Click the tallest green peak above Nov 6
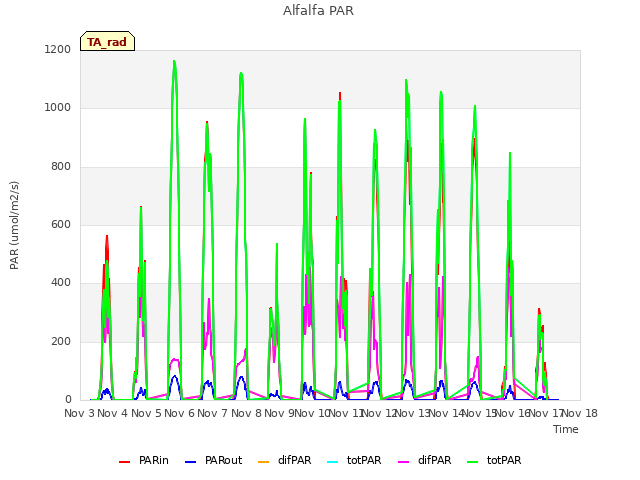Screen dimensions: 640x480 [174, 61]
